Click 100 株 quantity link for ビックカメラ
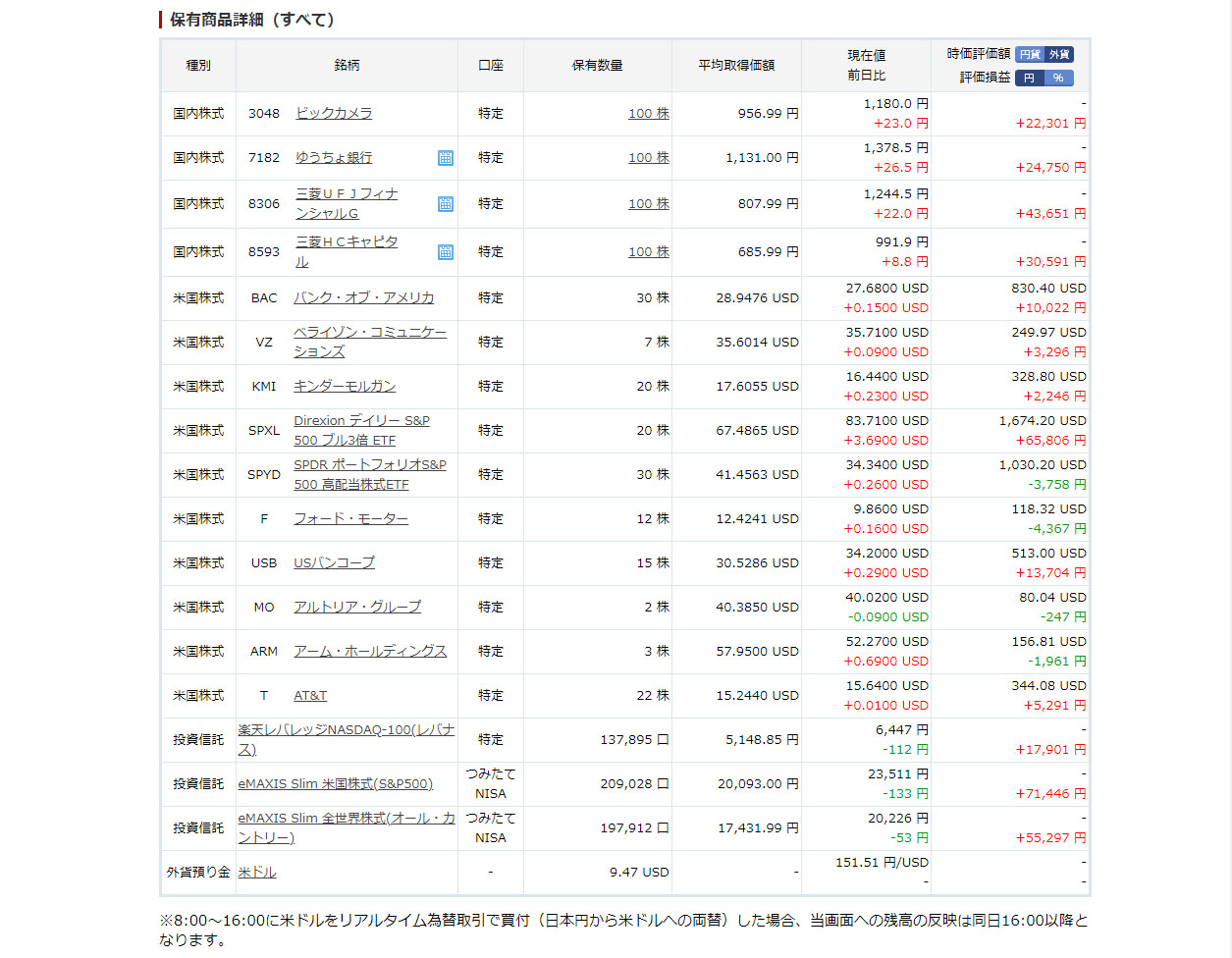 (648, 114)
